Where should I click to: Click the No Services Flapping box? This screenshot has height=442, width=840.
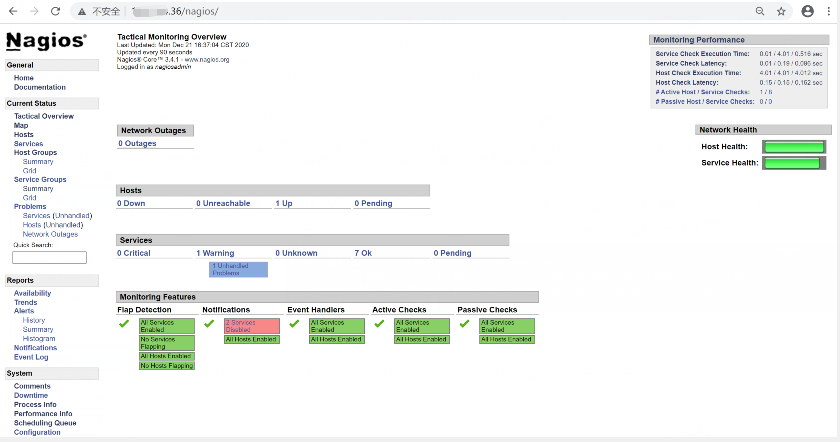(x=167, y=343)
